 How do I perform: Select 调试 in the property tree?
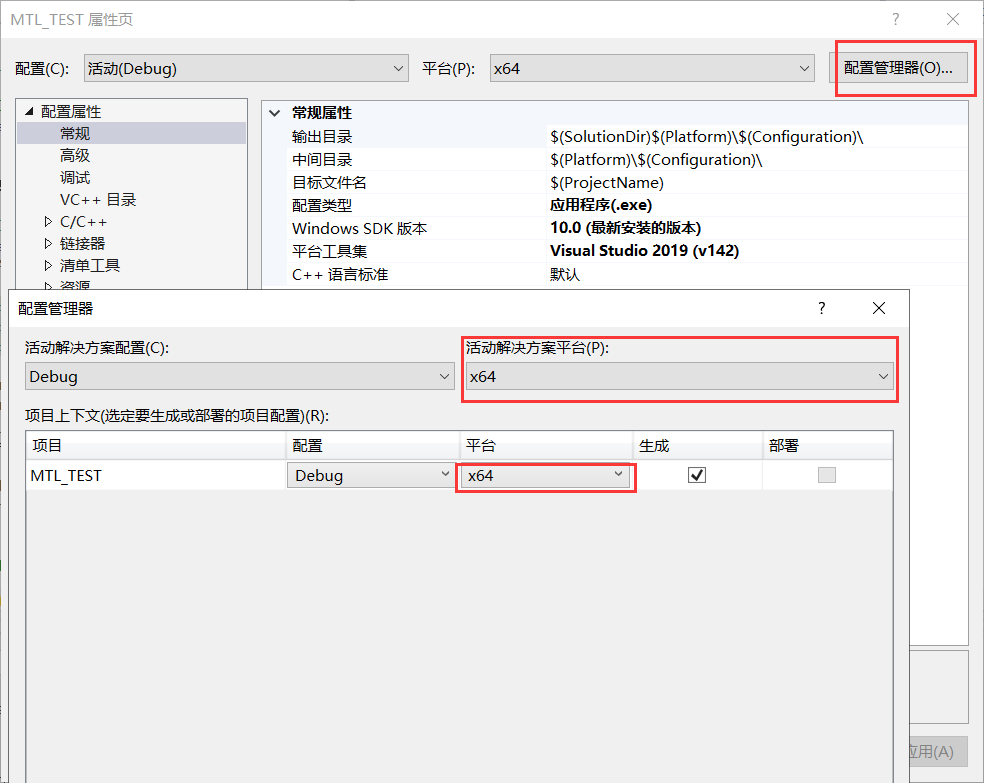point(75,177)
